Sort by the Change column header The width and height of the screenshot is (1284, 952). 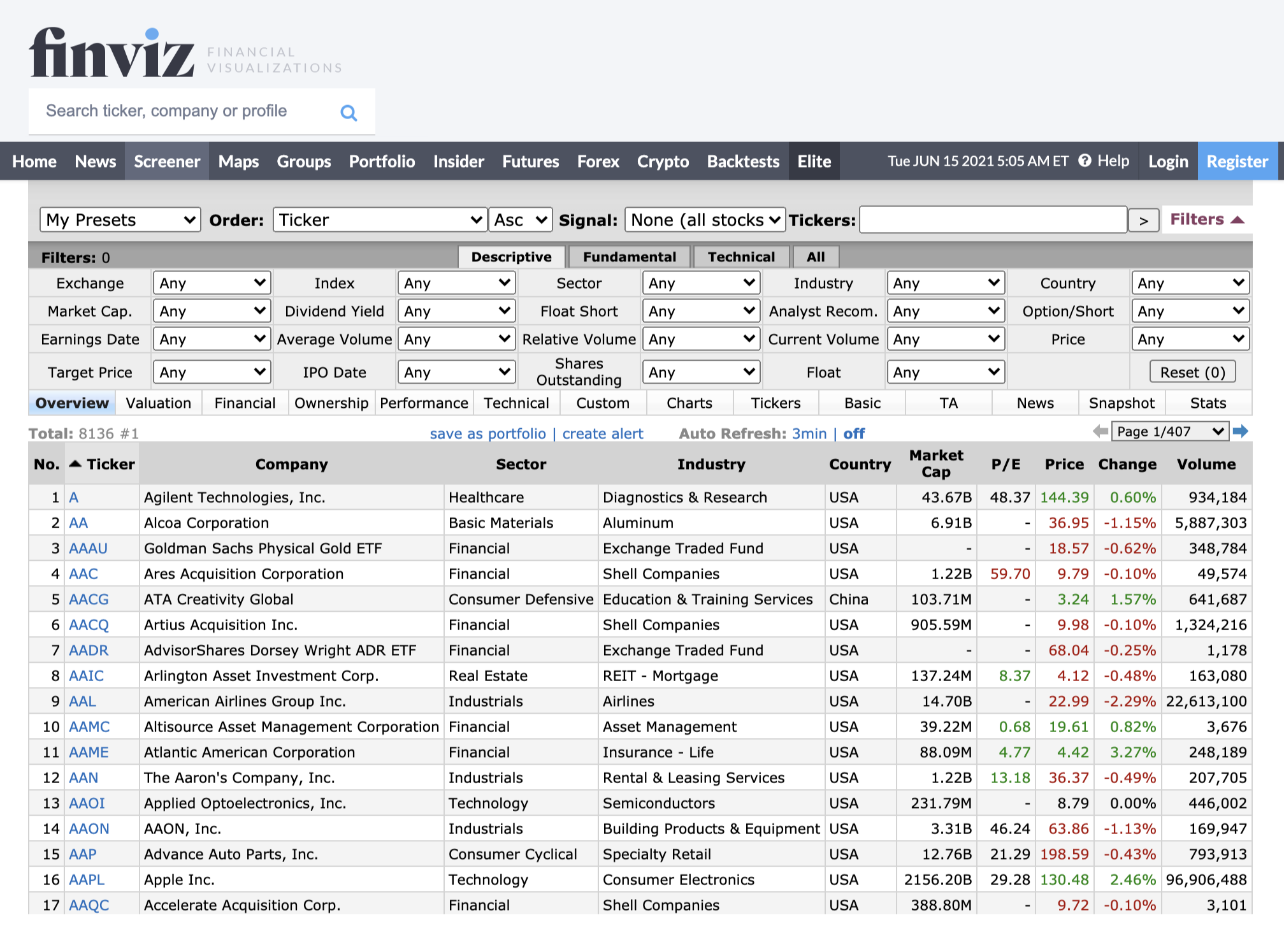pyautogui.click(x=1127, y=464)
